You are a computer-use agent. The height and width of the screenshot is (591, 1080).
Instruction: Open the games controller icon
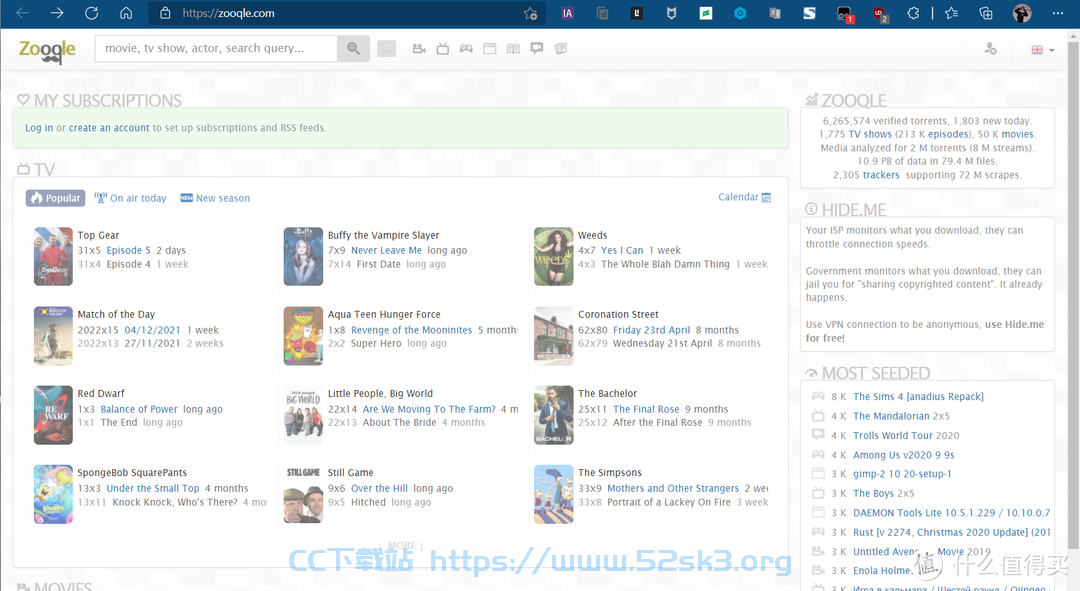[466, 48]
